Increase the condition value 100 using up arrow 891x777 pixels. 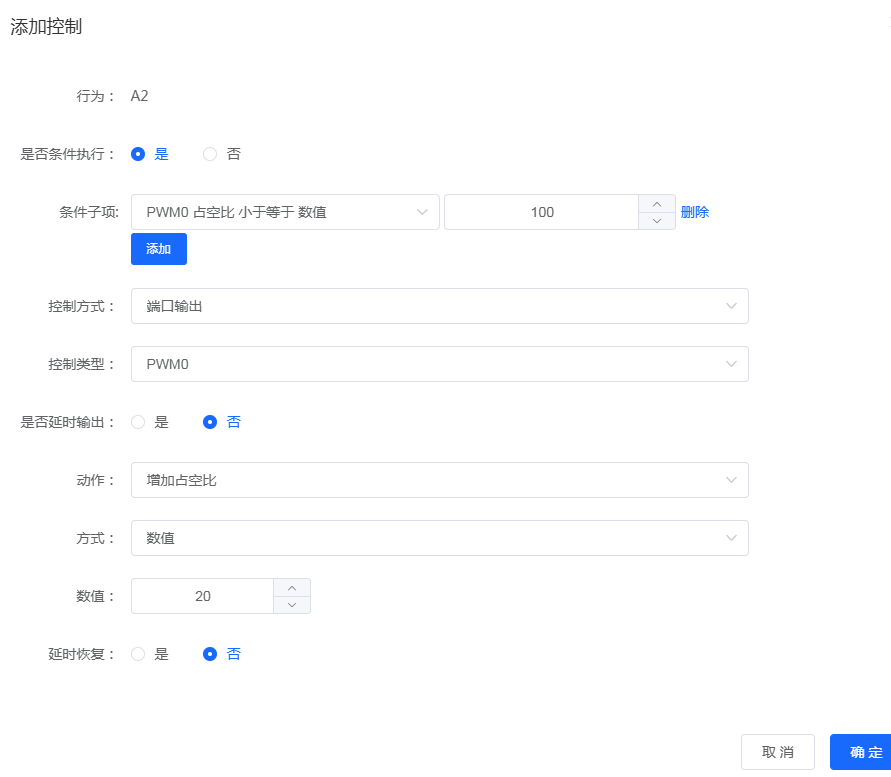click(657, 203)
